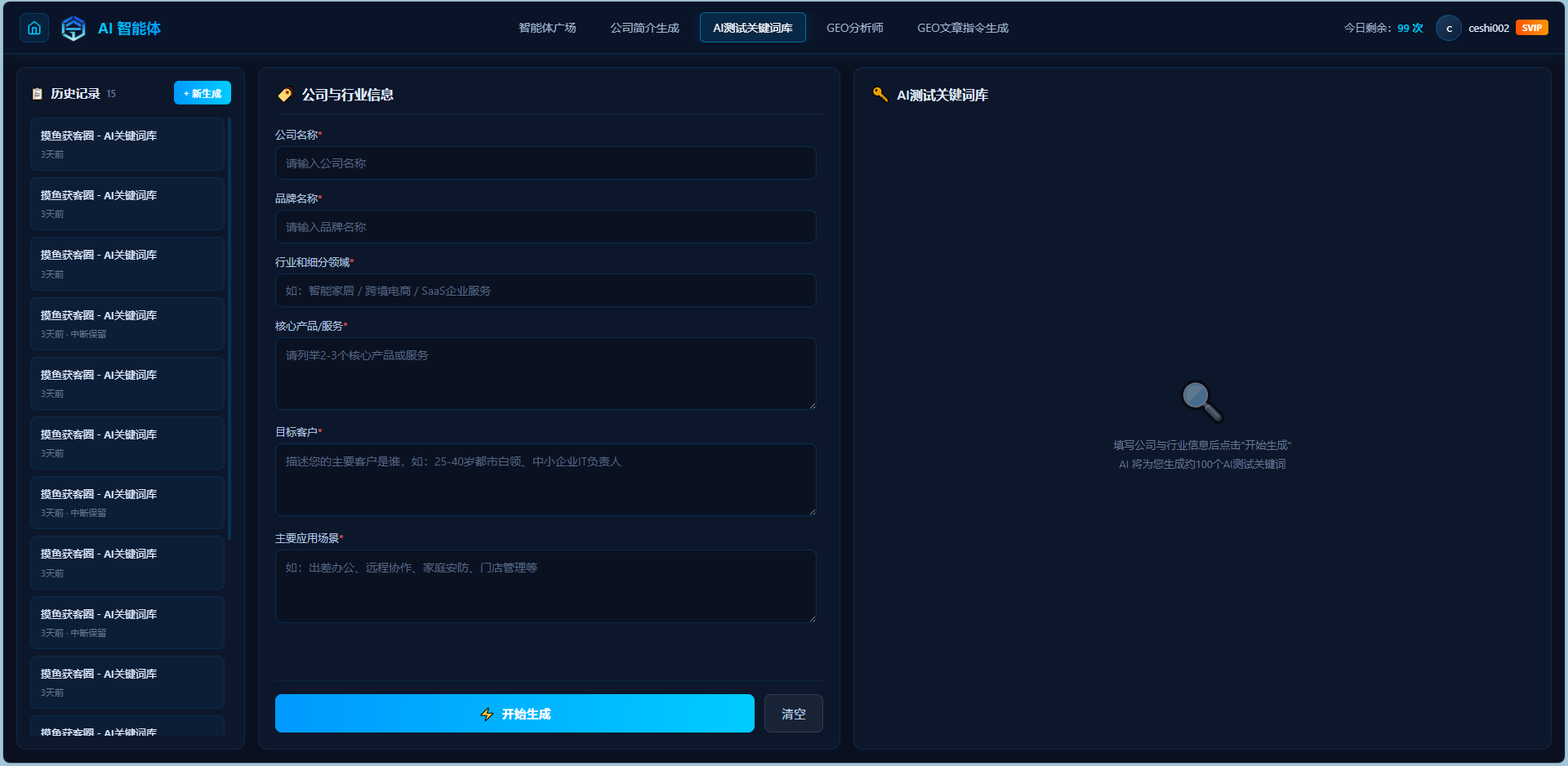Viewport: 1568px width, 766px height.
Task: Click inside the 目标客户 text area
Action: click(x=546, y=480)
